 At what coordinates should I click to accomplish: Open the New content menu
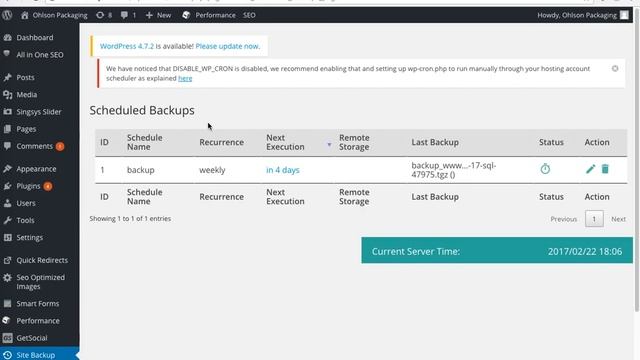pos(158,15)
